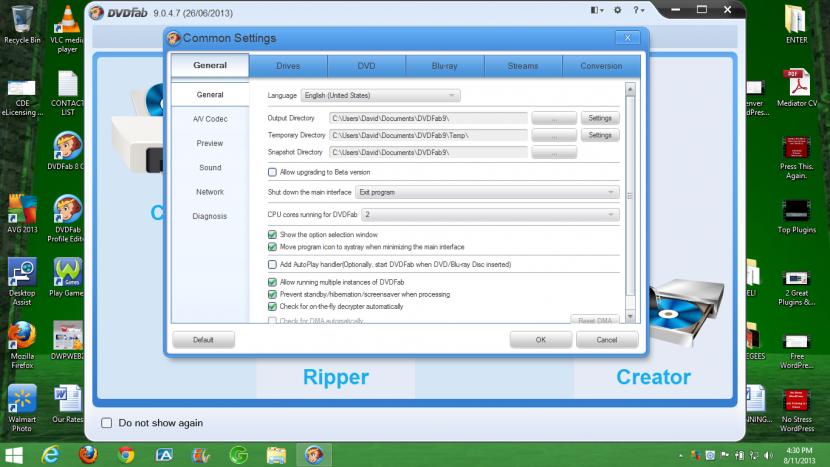Open ENTER folder on desktop

pyautogui.click(x=796, y=24)
